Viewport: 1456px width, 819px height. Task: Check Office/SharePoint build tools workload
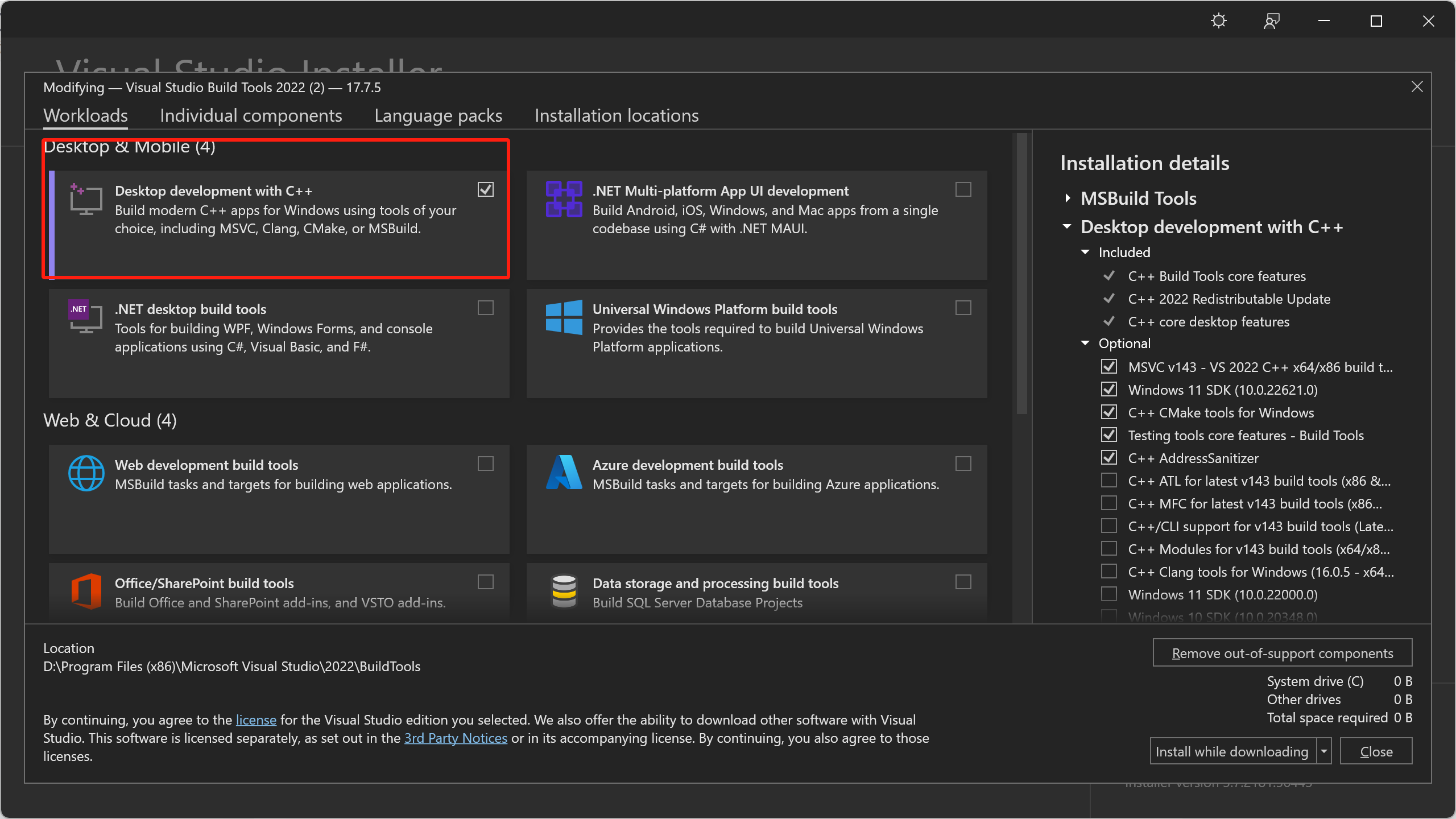tap(486, 582)
